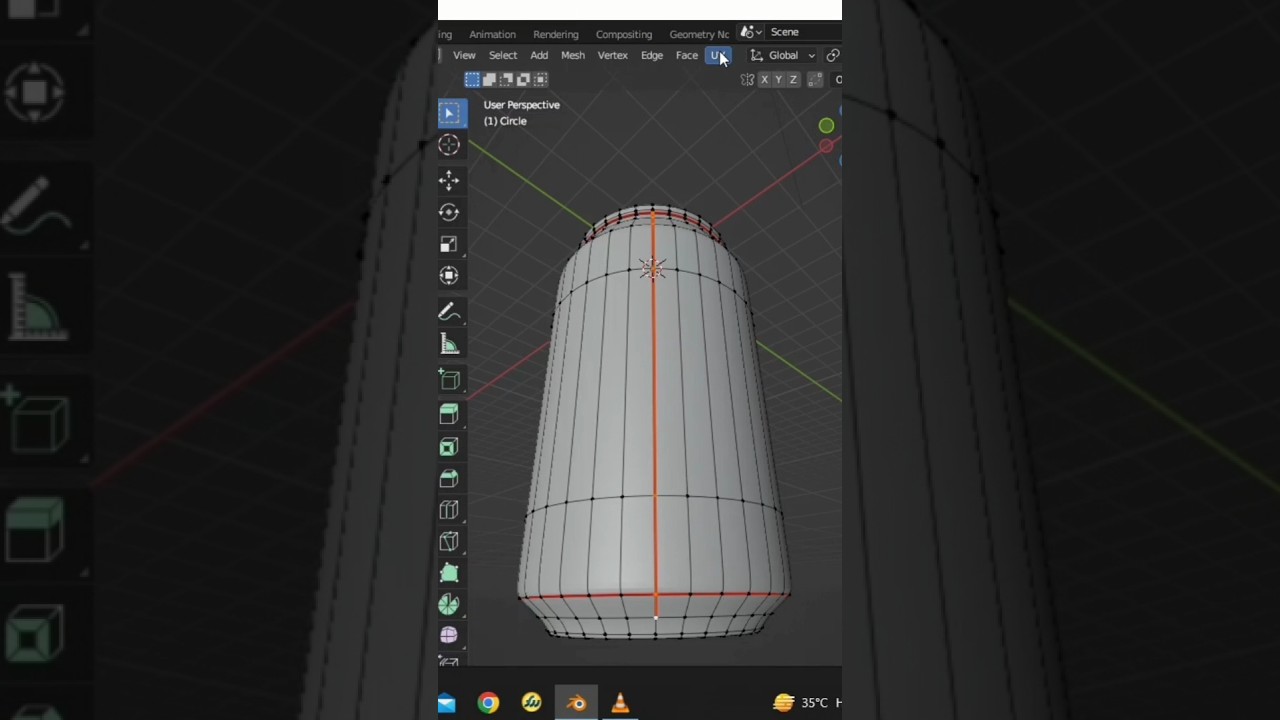Open the pivot point link dropdown

point(833,56)
